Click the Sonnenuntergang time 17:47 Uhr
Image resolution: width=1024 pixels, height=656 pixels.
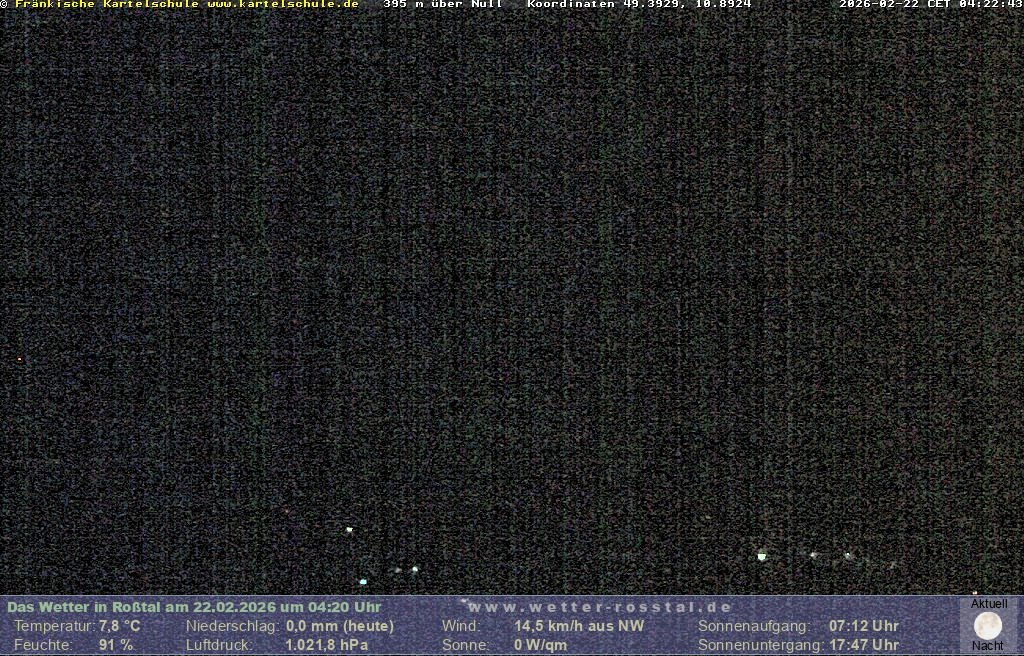coord(864,645)
